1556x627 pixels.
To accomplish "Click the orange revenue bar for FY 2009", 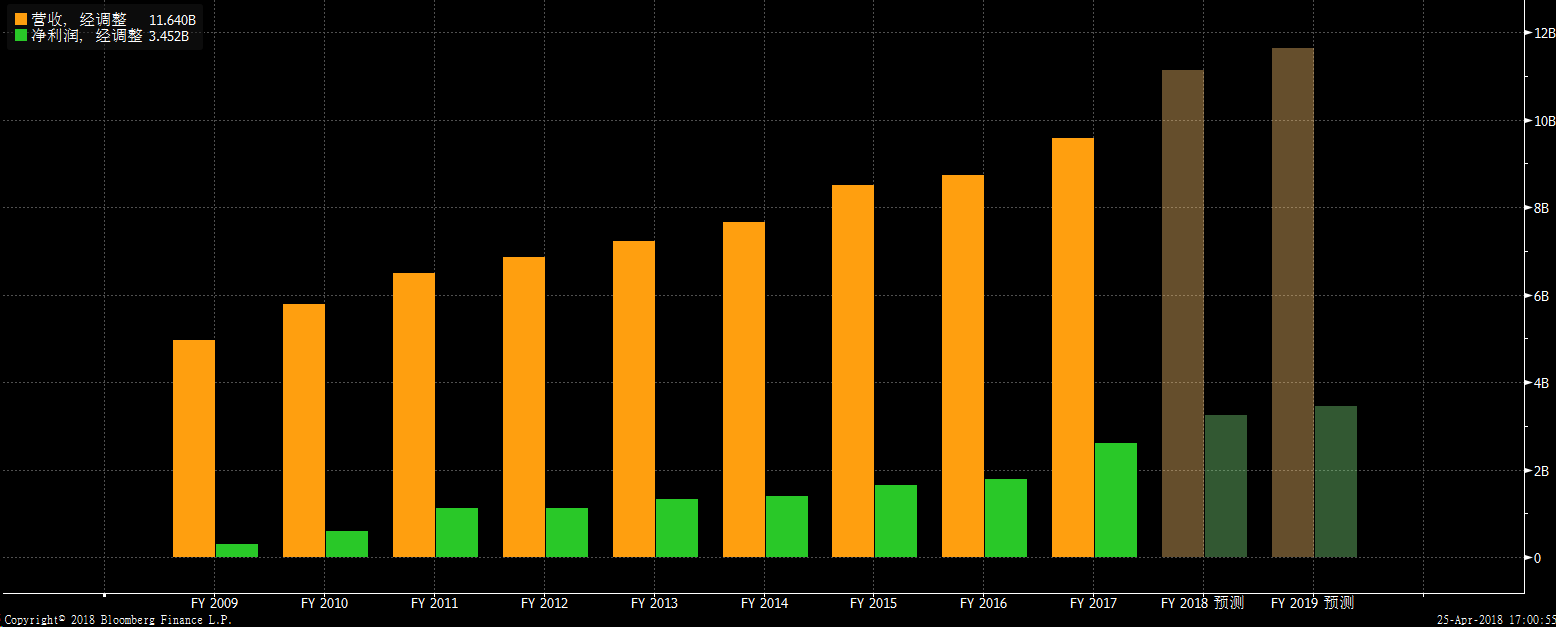I will click(x=194, y=448).
